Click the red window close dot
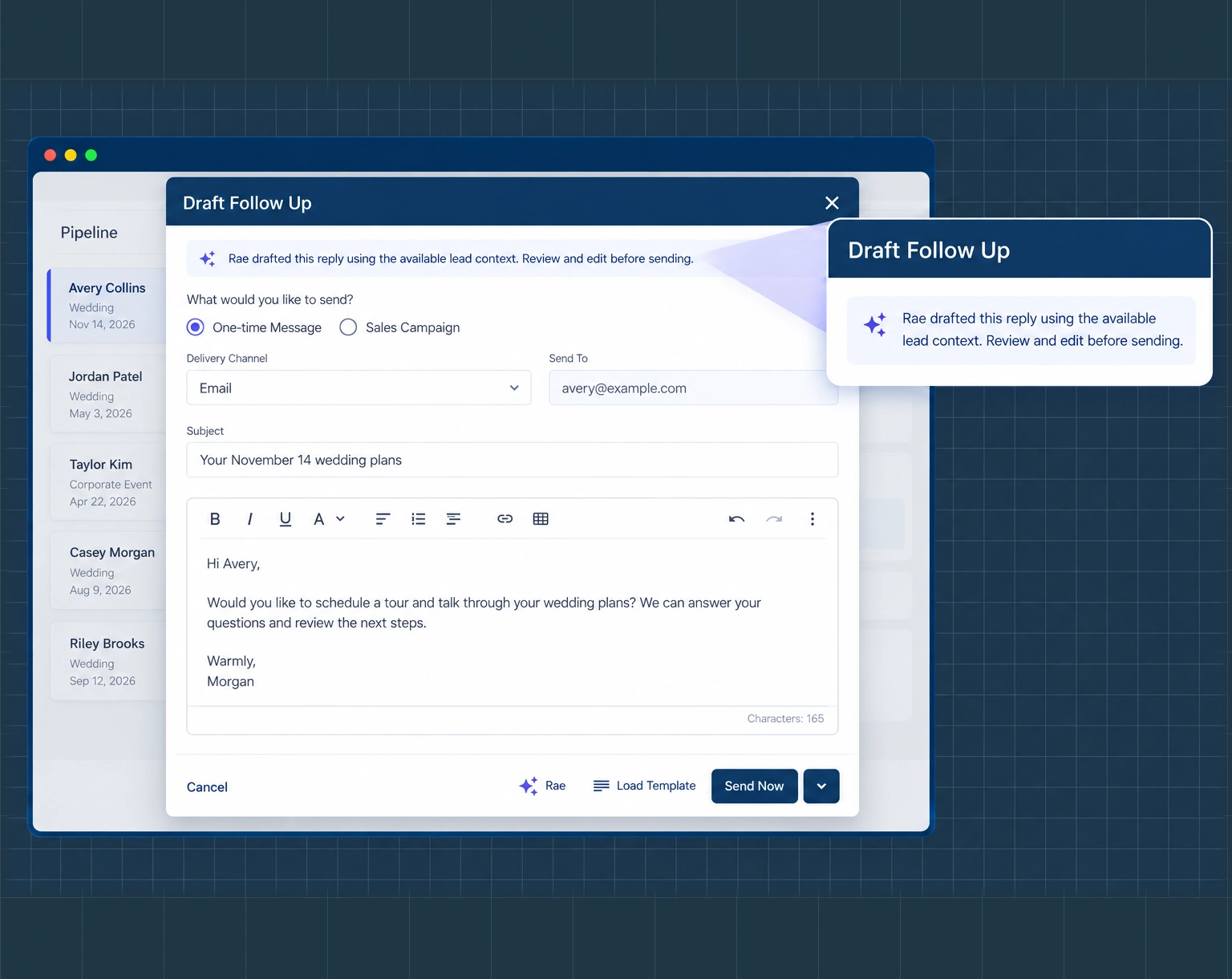This screenshot has height=979, width=1232. 50,155
